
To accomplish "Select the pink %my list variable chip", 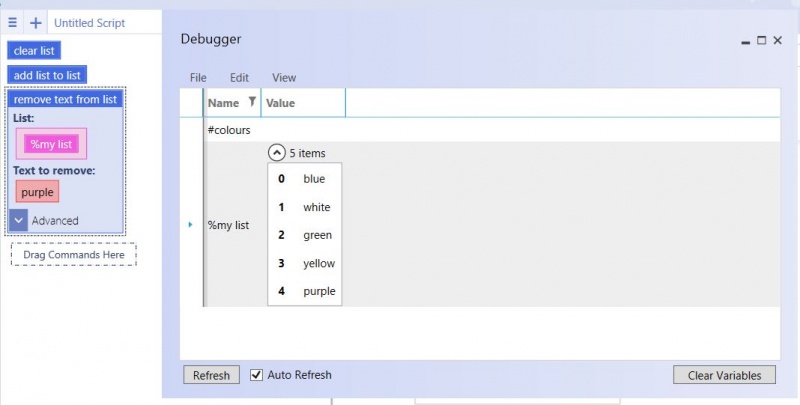I will 51,144.
